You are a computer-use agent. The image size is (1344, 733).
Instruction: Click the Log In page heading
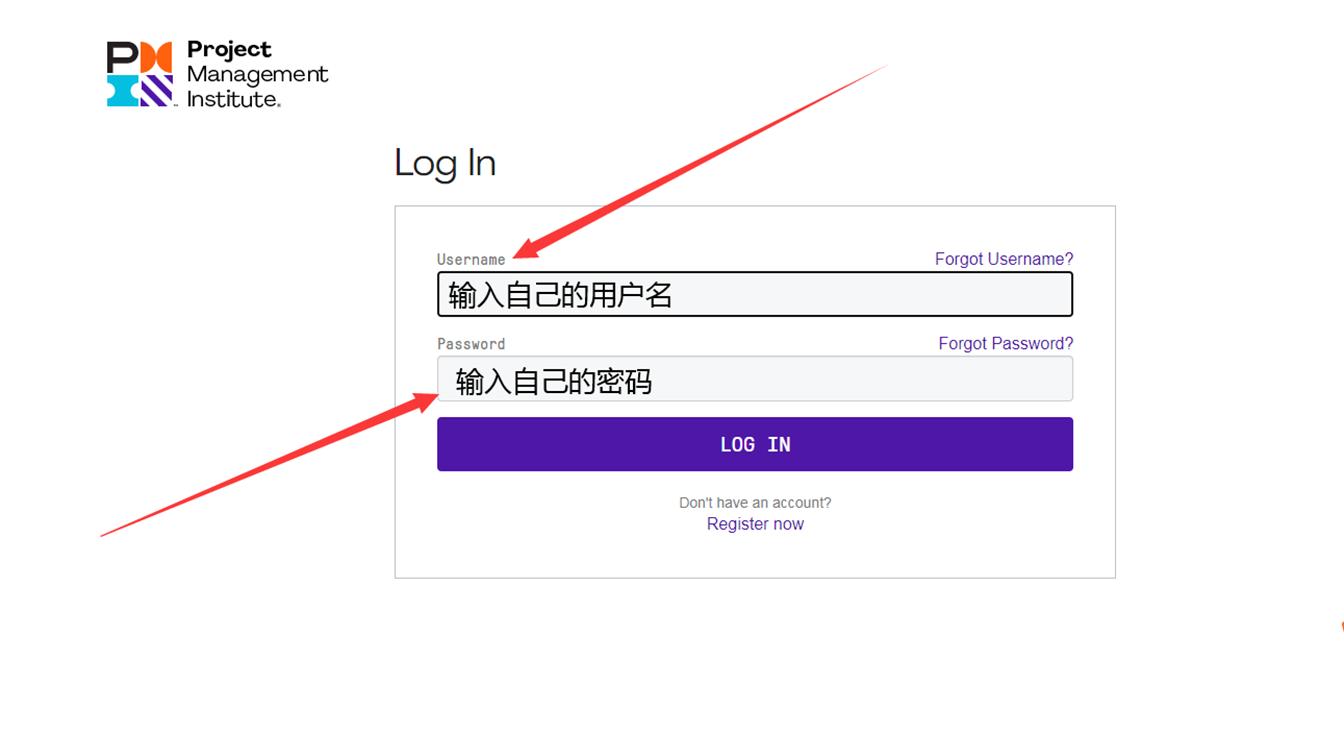(x=446, y=162)
